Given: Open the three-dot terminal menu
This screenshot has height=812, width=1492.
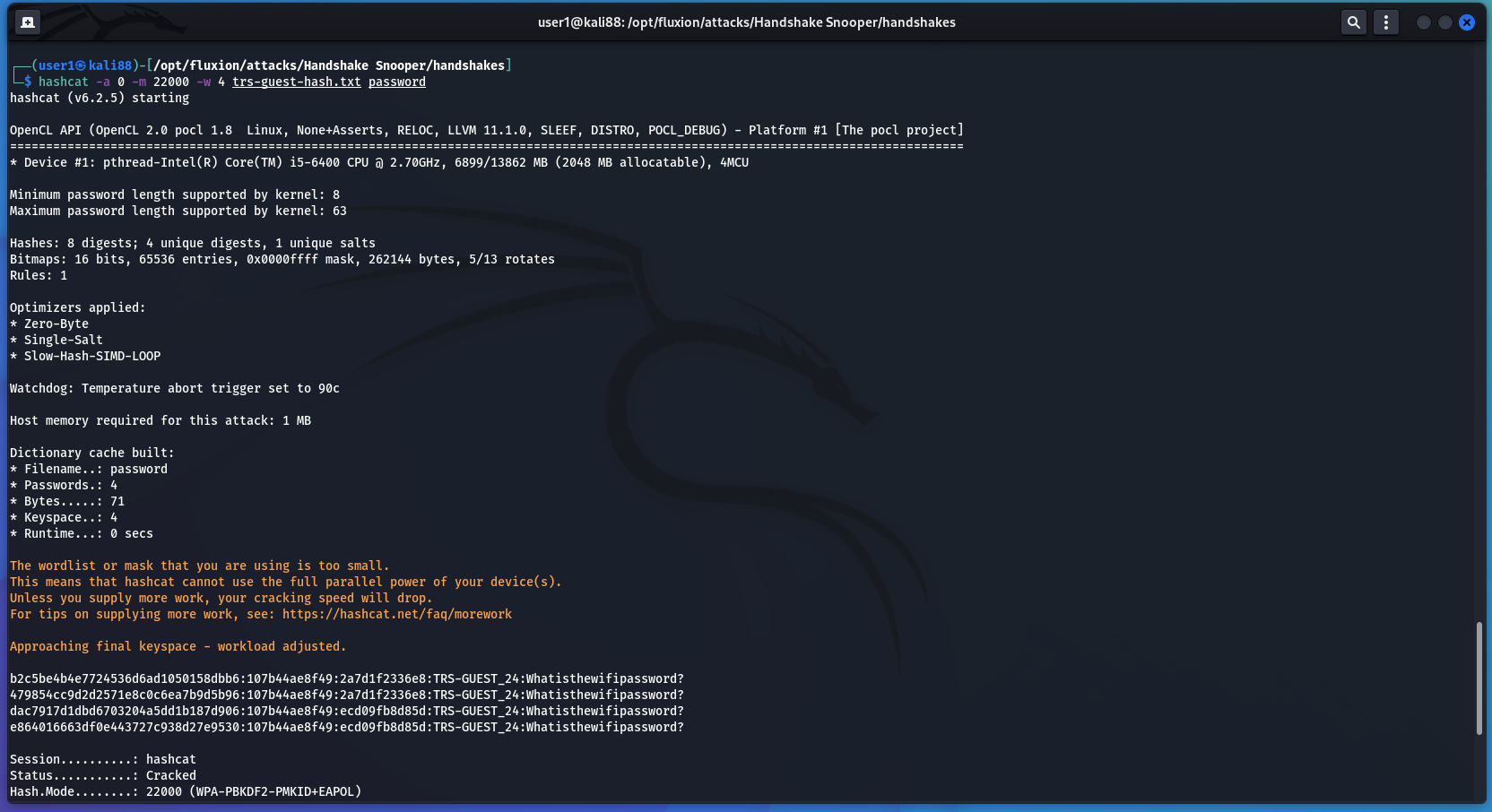Looking at the screenshot, I should tap(1386, 22).
